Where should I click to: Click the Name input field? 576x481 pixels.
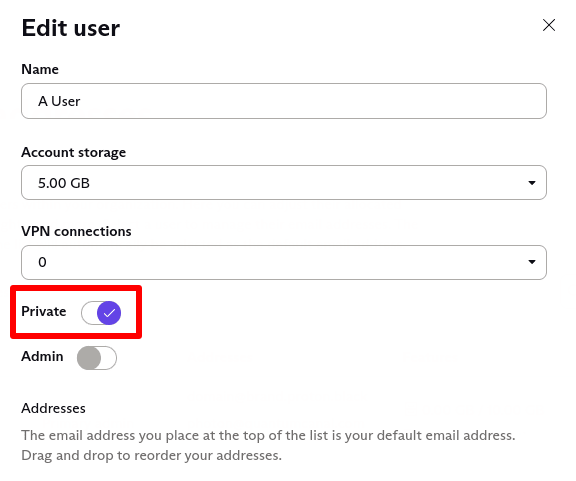284,101
